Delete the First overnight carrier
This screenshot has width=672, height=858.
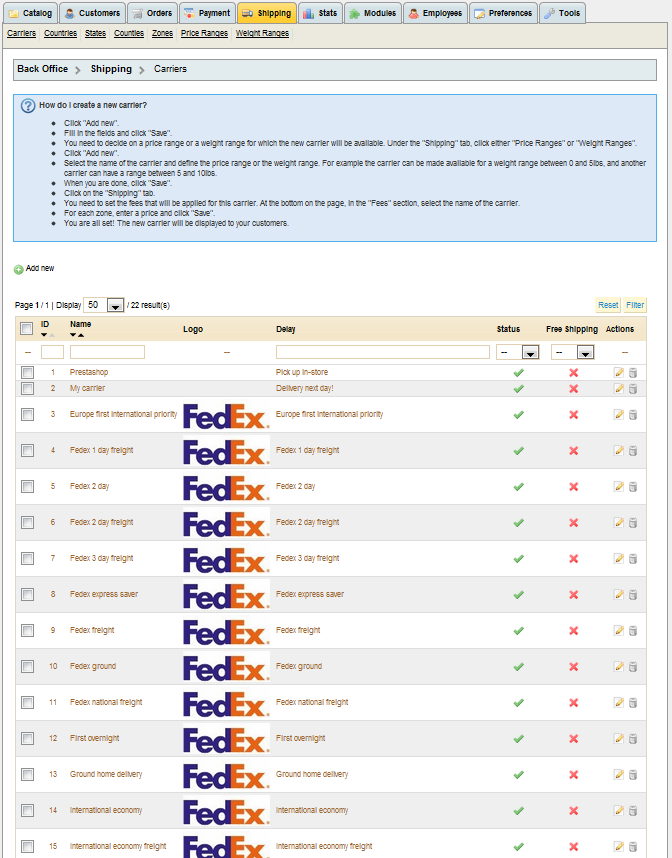click(633, 739)
